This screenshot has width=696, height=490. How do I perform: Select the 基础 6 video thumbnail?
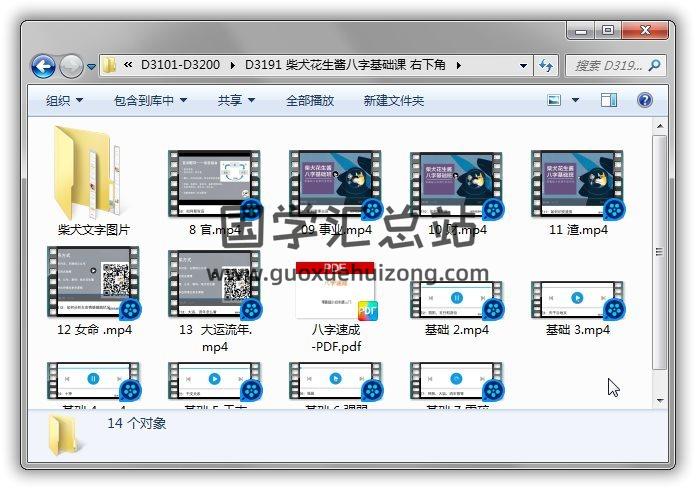pos(336,382)
